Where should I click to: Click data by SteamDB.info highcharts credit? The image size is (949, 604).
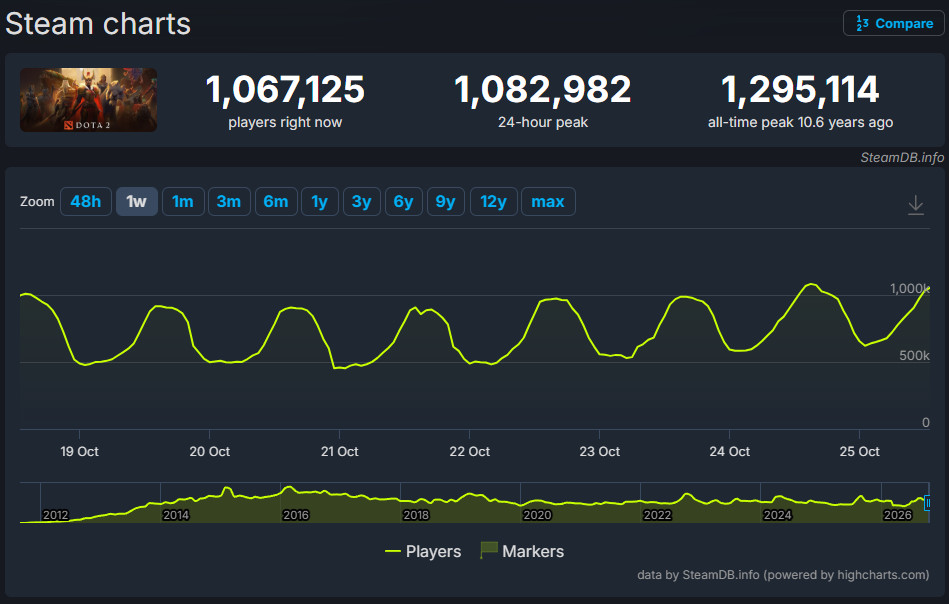pos(783,575)
